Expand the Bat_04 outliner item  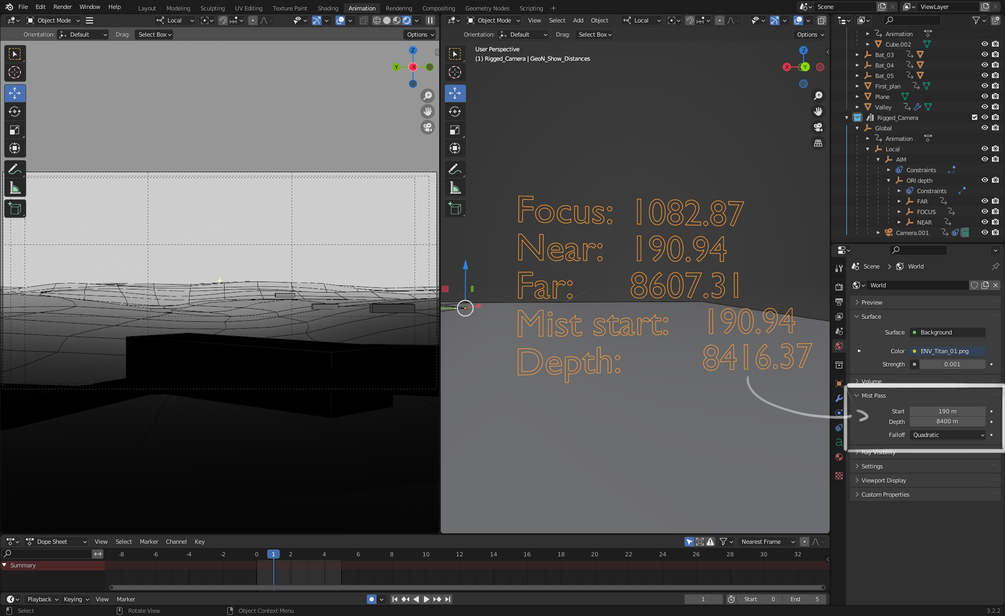coord(857,65)
